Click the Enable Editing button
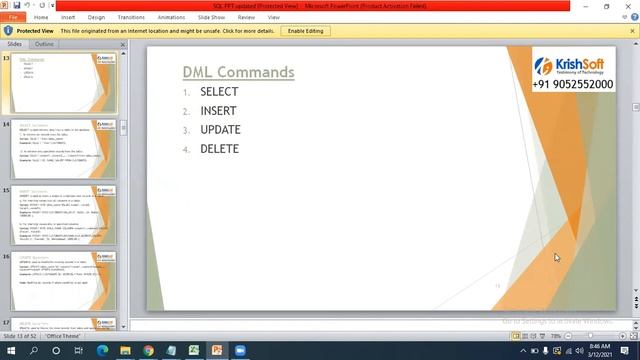This screenshot has height=360, width=640. [x=305, y=31]
